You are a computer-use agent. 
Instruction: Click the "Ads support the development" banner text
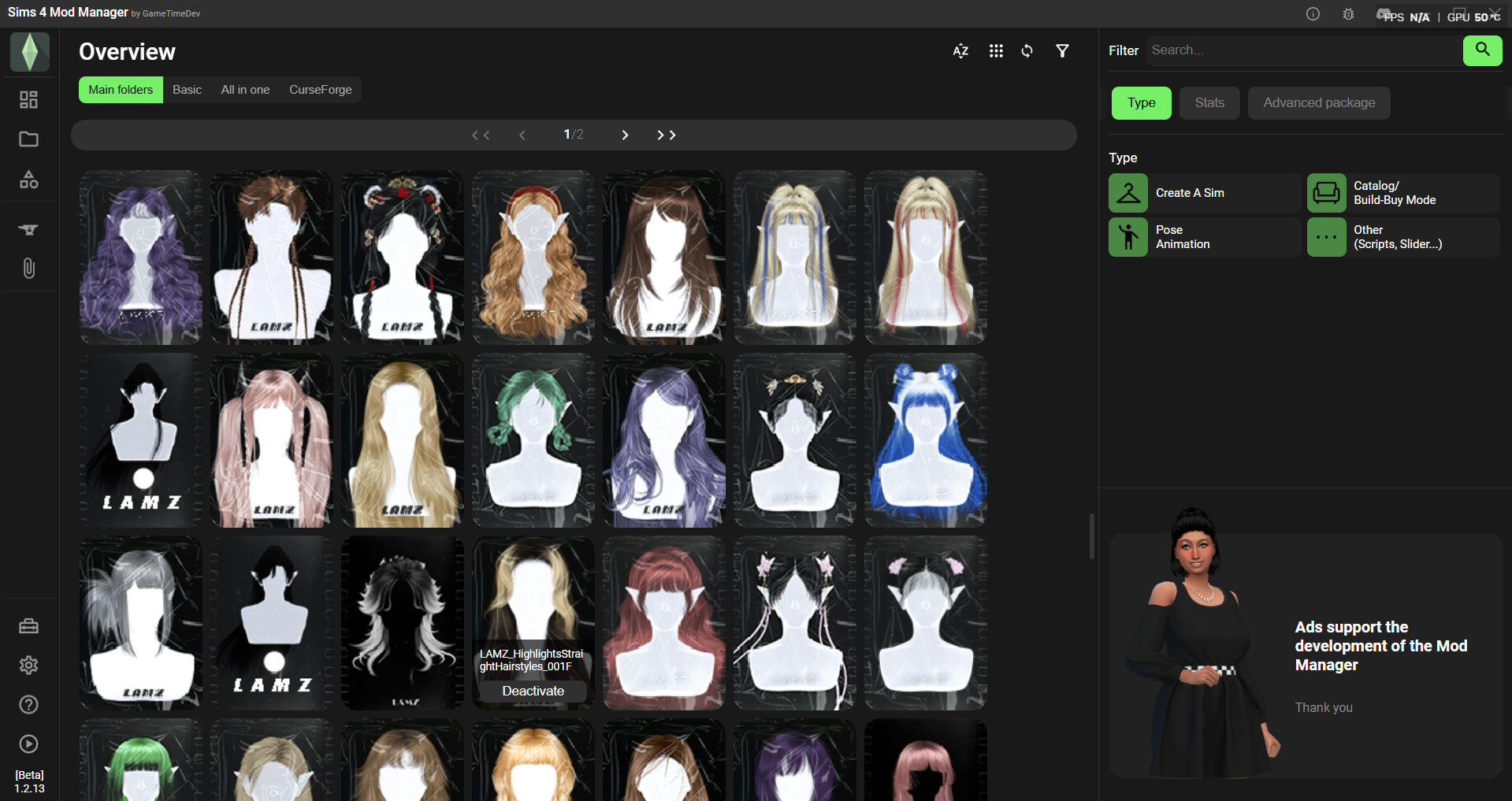[x=1381, y=646]
